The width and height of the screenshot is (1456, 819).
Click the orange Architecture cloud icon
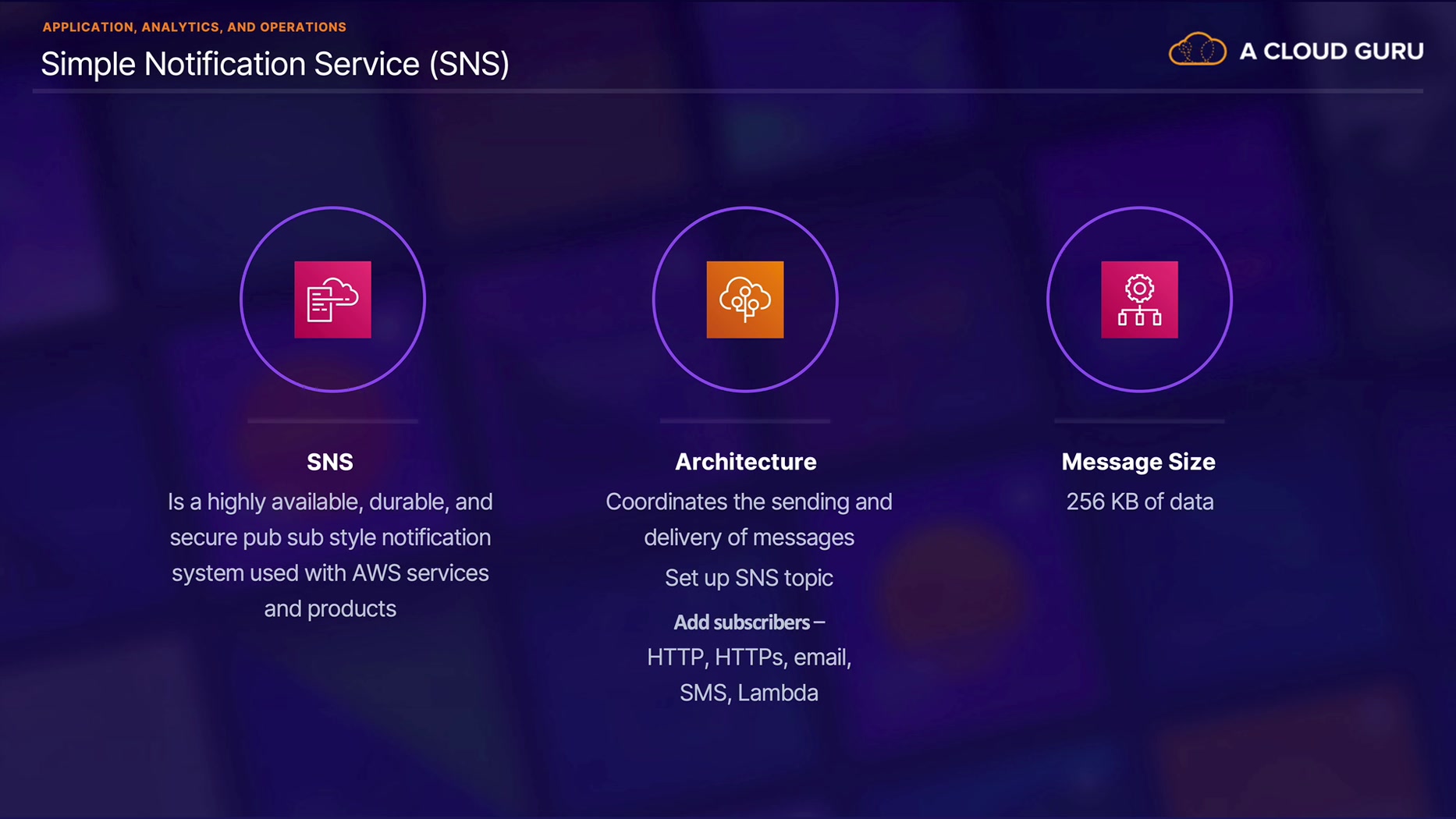(745, 300)
